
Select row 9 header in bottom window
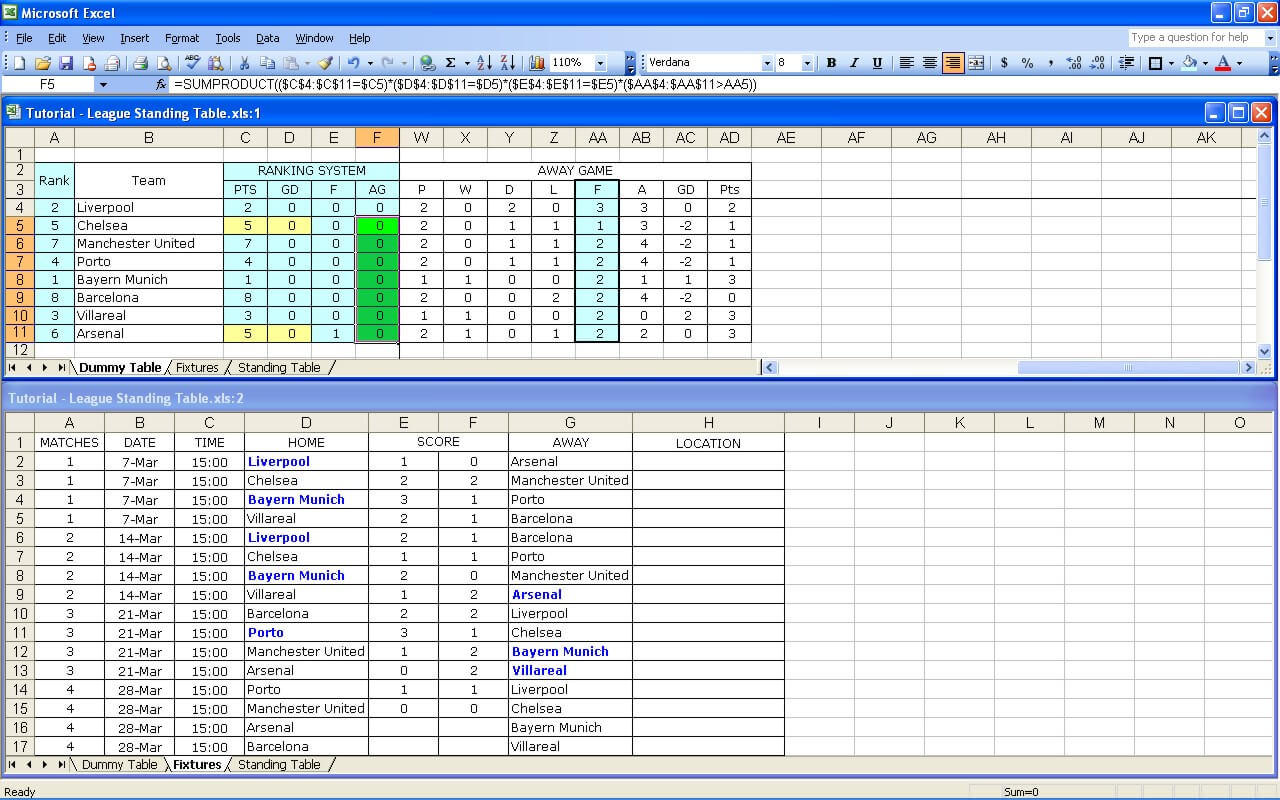(x=20, y=594)
